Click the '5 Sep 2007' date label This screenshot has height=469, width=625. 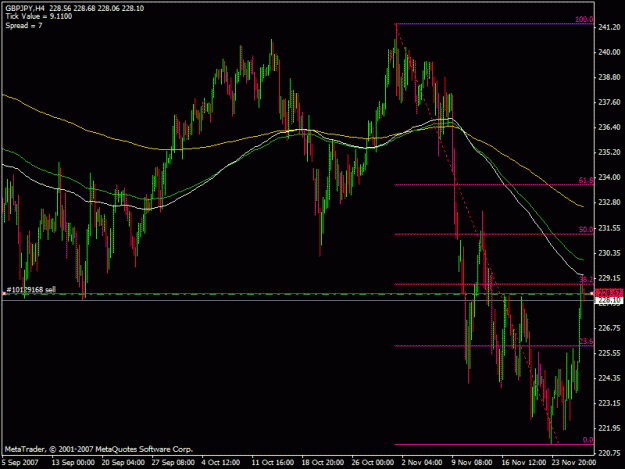(x=21, y=463)
